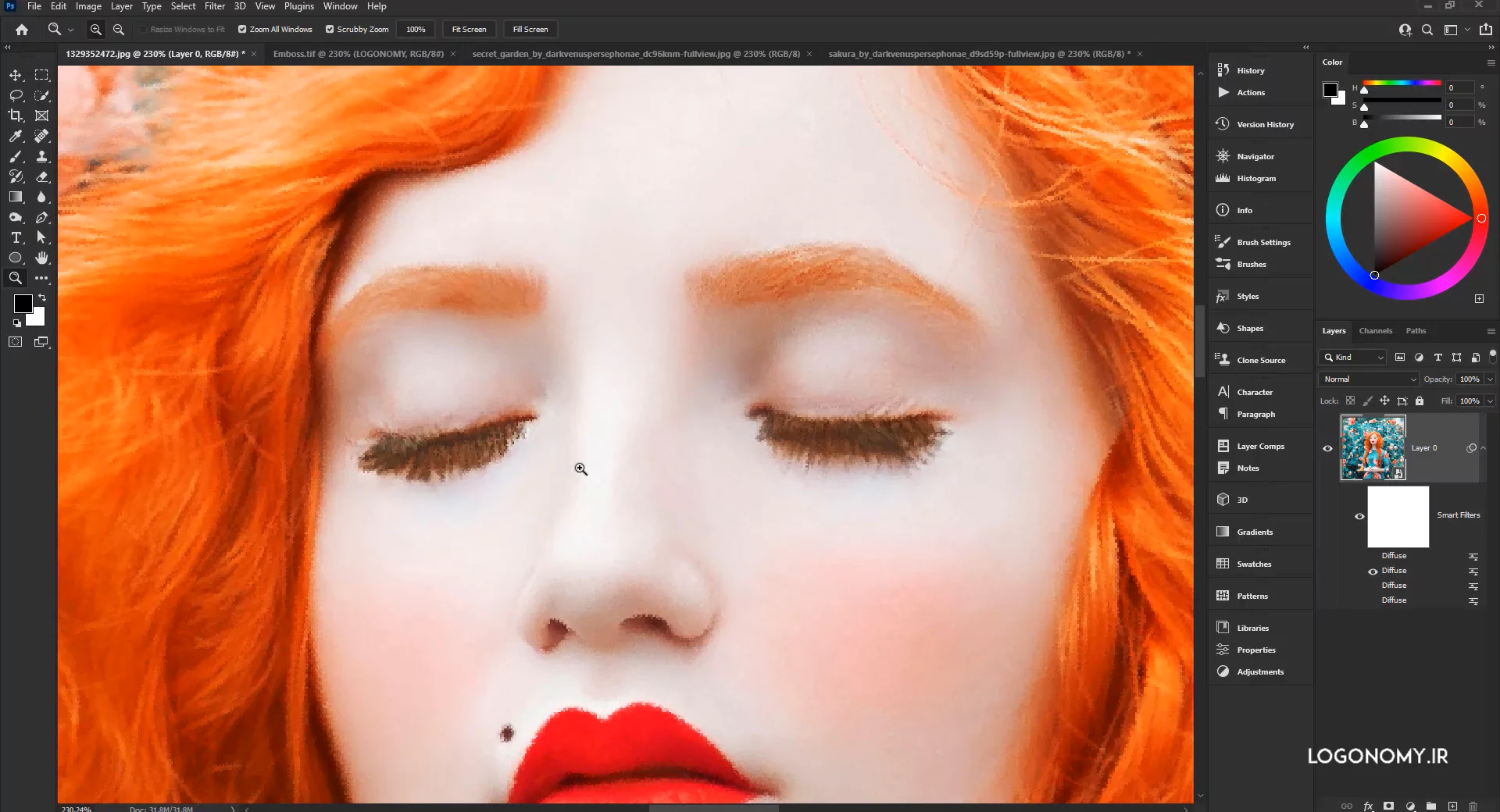Select the Lasso tool

point(16,95)
